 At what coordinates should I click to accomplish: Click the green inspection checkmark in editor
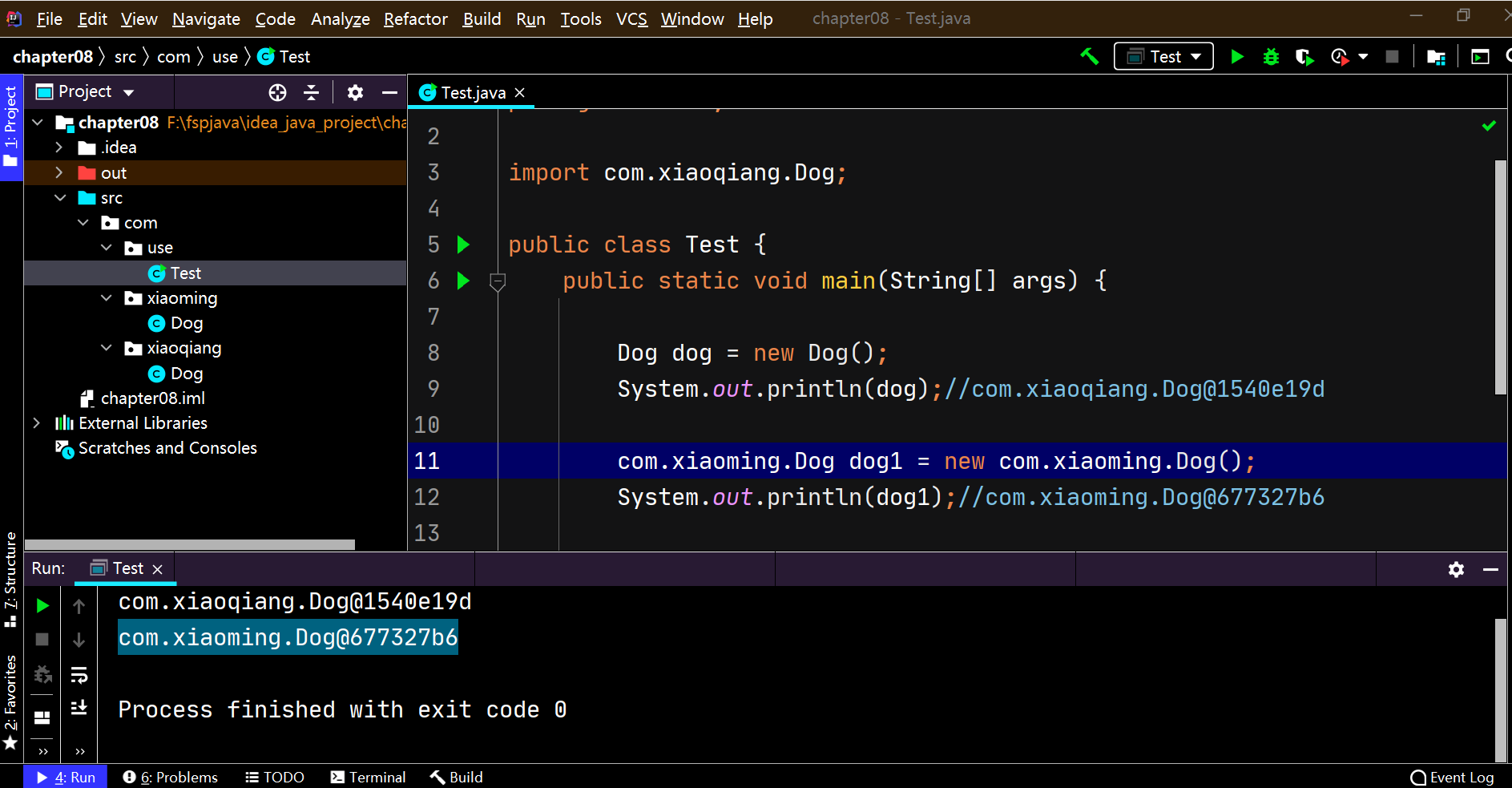pyautogui.click(x=1489, y=126)
